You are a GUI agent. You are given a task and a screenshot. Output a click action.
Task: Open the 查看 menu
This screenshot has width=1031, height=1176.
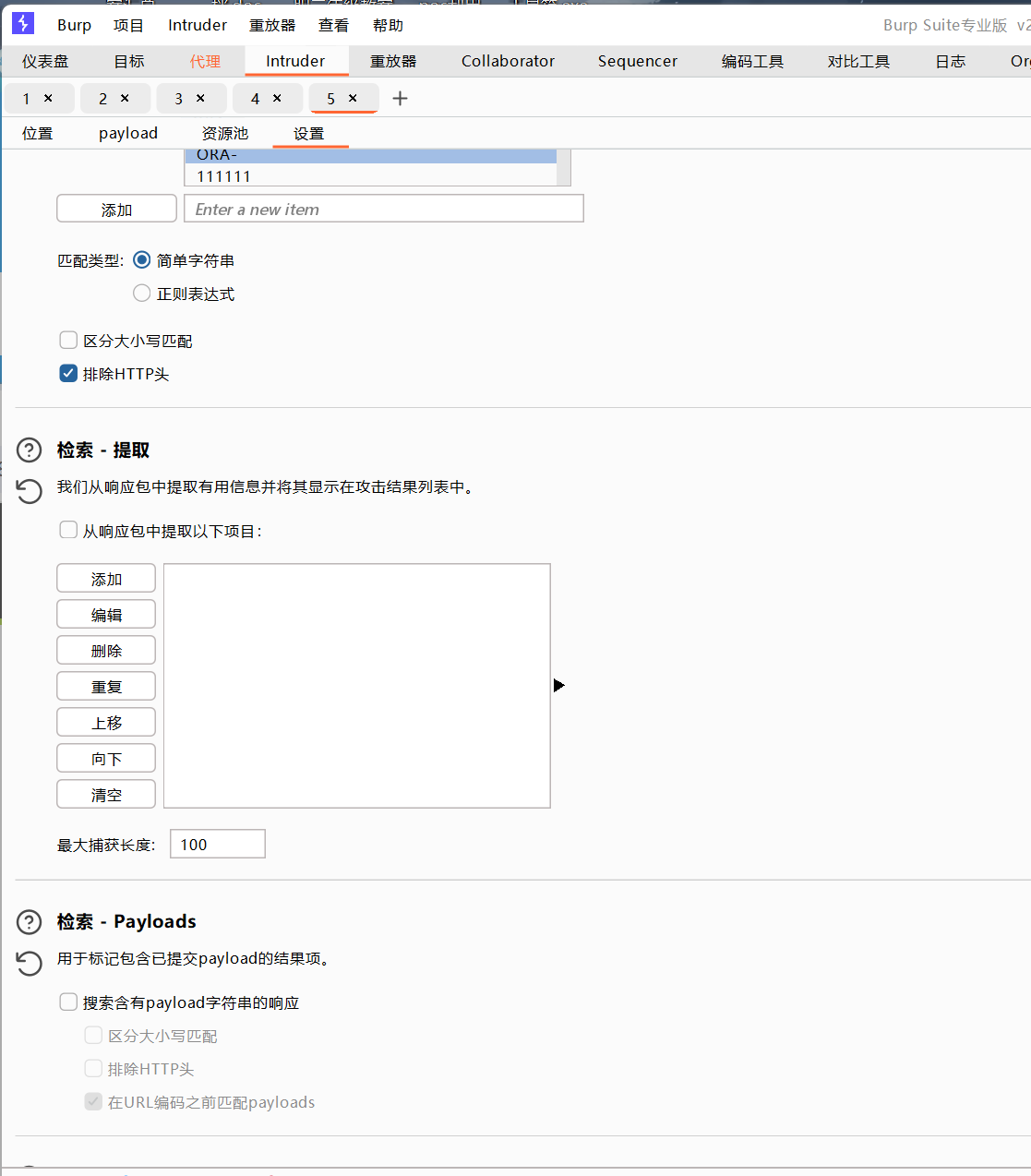point(333,25)
